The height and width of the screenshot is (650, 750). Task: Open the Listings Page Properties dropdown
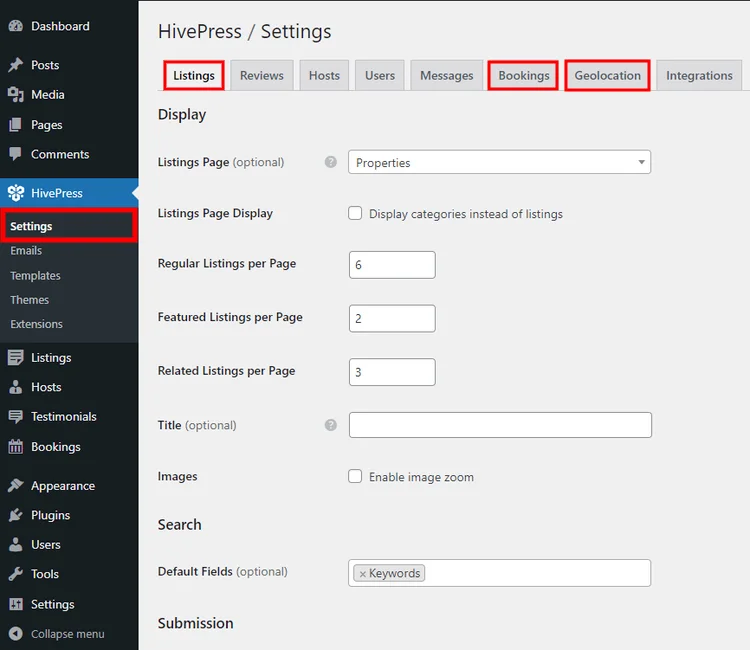click(499, 162)
